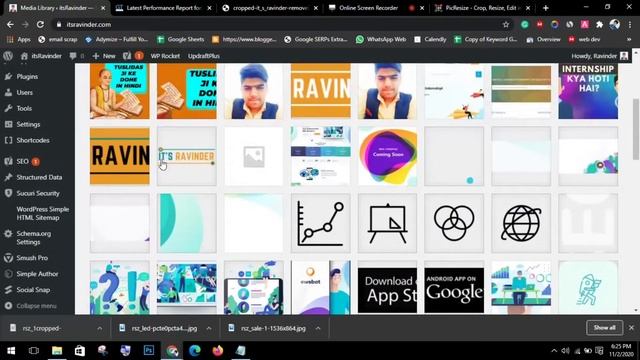Image resolution: width=640 pixels, height=360 pixels.
Task: Open Sucuri Security in sidebar
Action: click(38, 193)
